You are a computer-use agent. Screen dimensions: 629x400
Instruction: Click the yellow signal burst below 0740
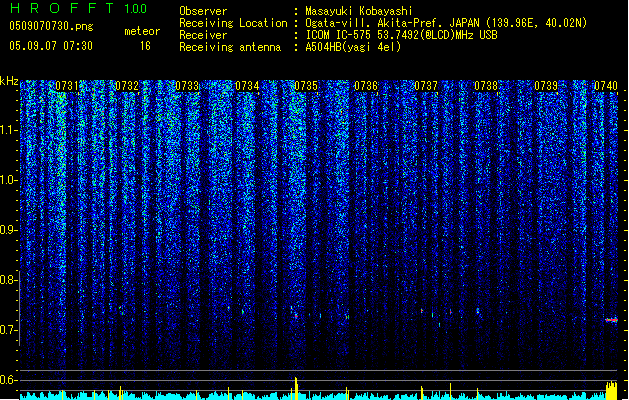point(611,390)
